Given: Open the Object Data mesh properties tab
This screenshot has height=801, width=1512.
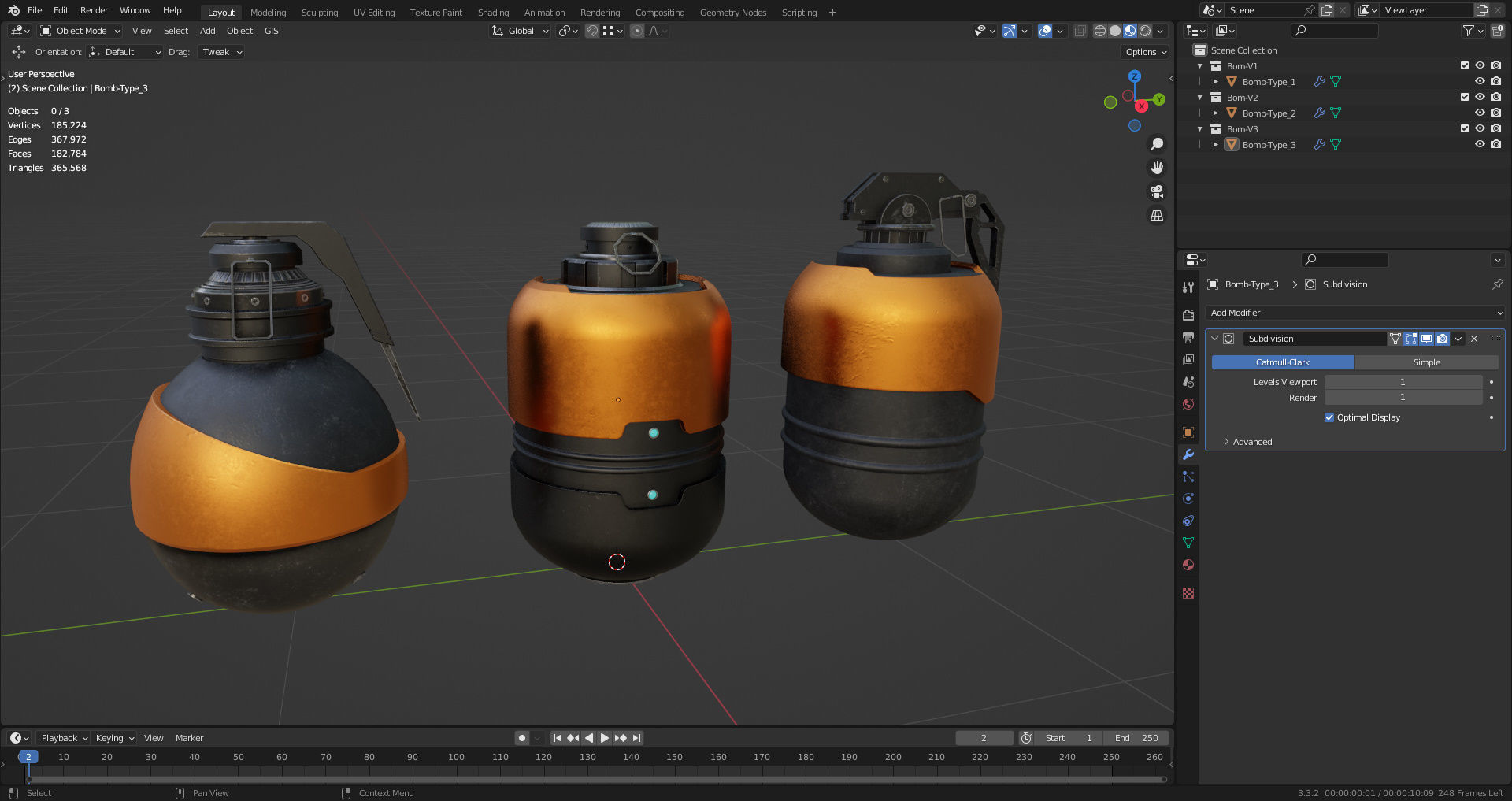Looking at the screenshot, I should [x=1188, y=543].
